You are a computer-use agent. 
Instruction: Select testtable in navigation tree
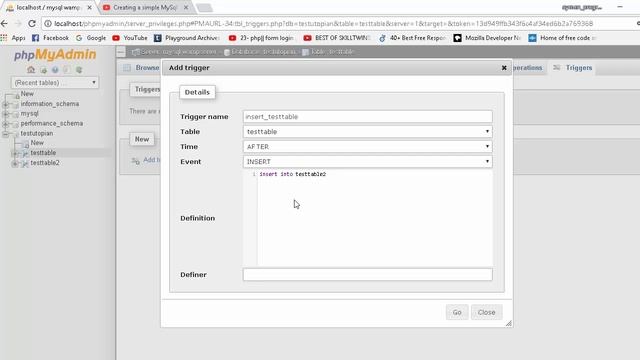43,153
